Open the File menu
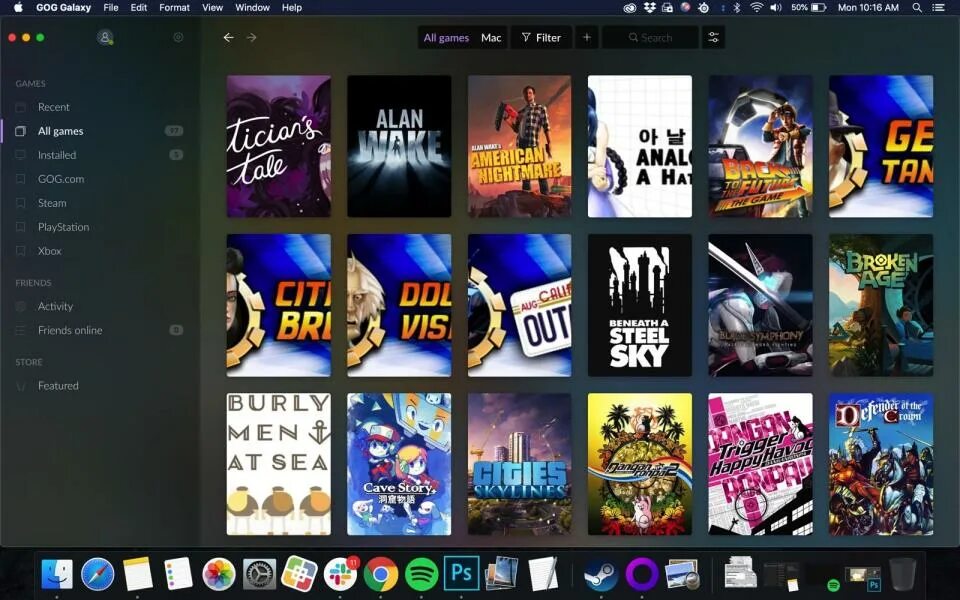The height and width of the screenshot is (600, 960). pos(111,7)
